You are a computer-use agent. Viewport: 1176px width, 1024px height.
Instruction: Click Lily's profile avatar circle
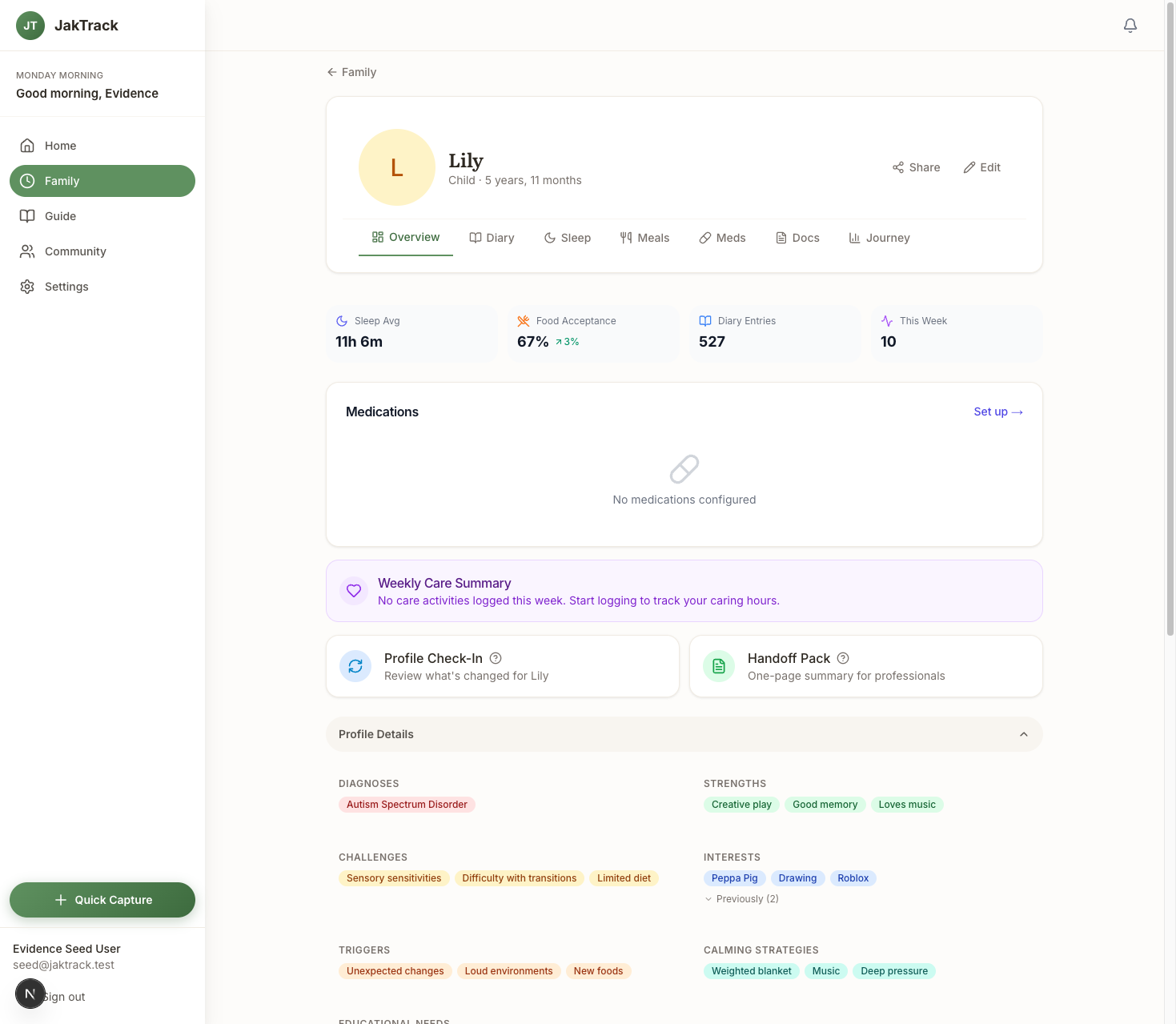point(397,167)
